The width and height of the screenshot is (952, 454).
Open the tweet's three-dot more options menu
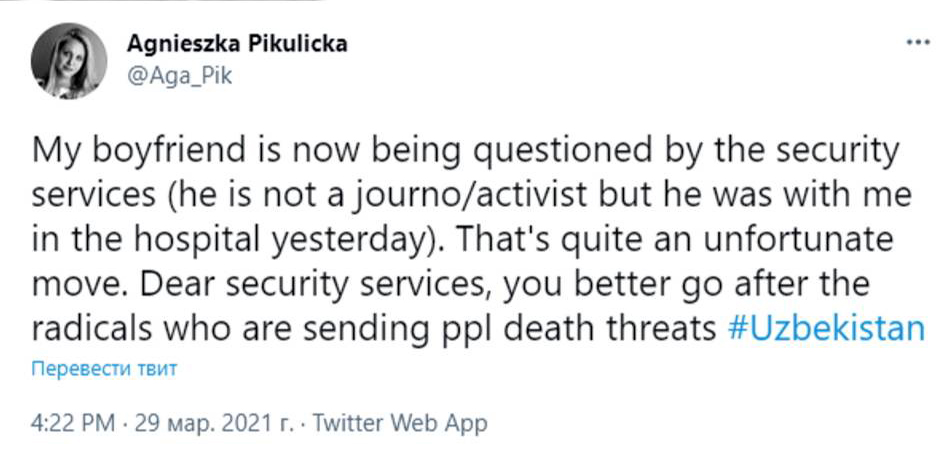point(916,45)
